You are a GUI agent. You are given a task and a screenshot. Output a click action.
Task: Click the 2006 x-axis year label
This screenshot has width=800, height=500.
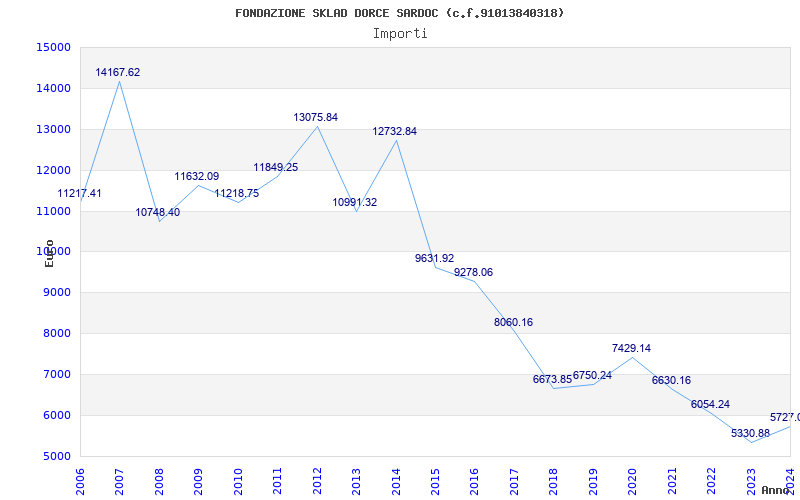pos(80,481)
